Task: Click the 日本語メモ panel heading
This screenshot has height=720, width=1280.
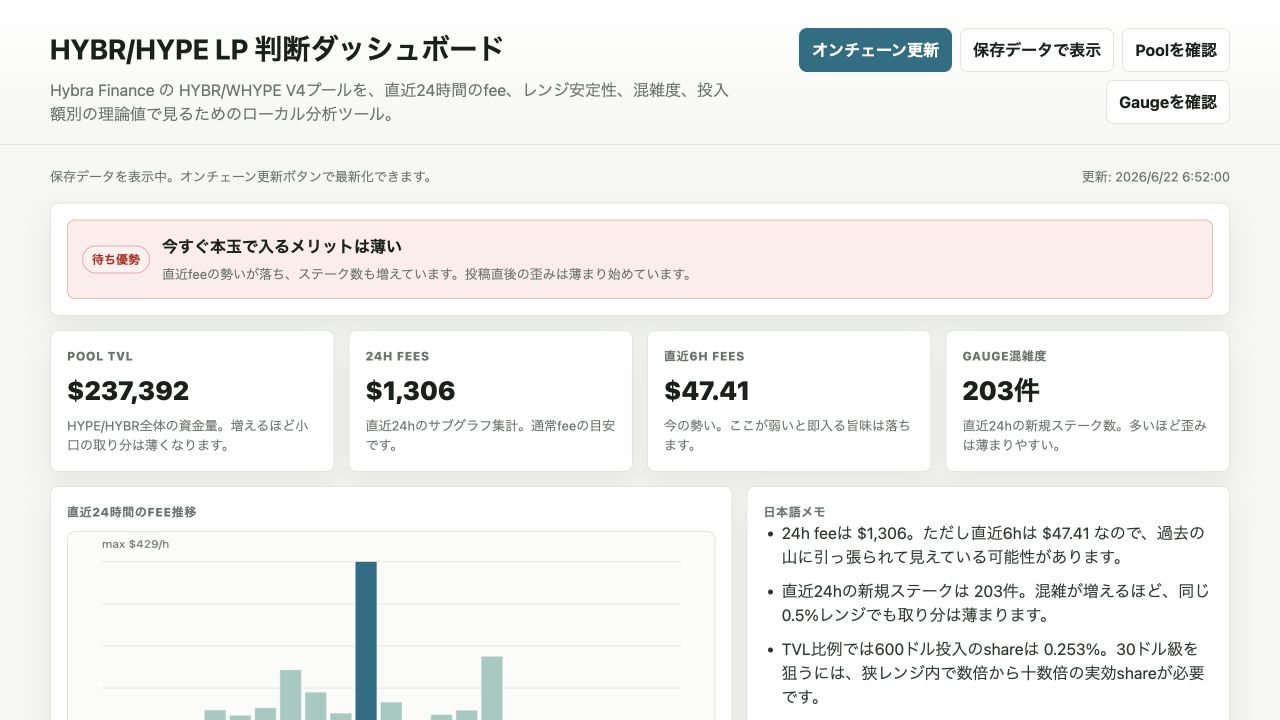Action: 794,512
